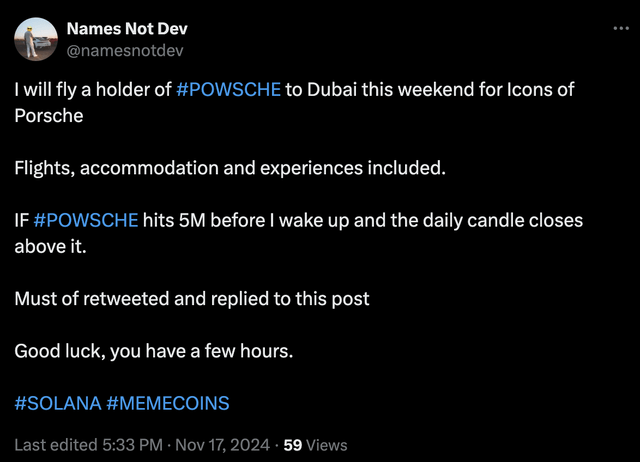This screenshot has height=462, width=640.
Task: Click the "above it." text
Action: coord(50,246)
